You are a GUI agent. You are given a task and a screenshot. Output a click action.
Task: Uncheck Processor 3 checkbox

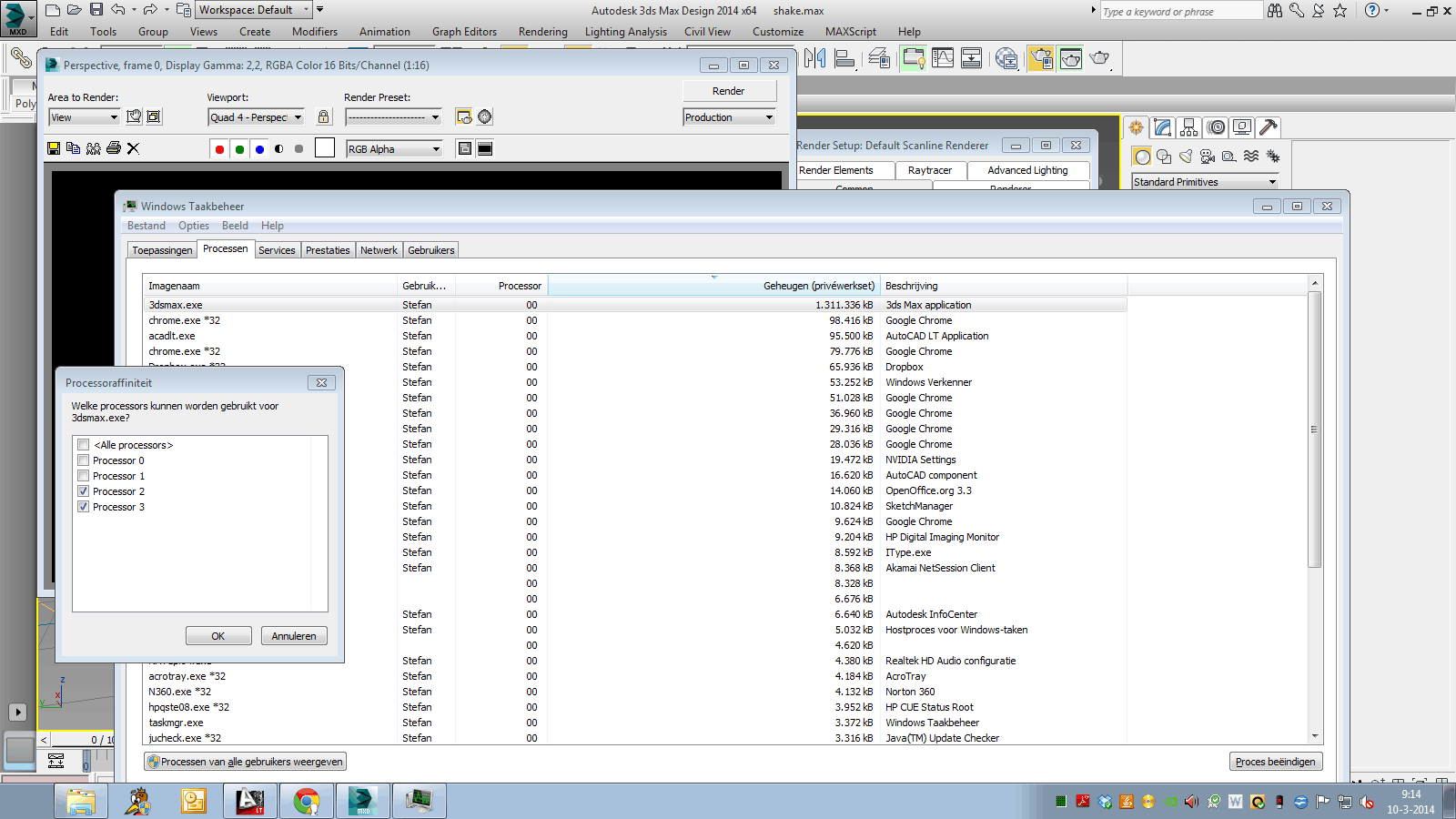[84, 507]
